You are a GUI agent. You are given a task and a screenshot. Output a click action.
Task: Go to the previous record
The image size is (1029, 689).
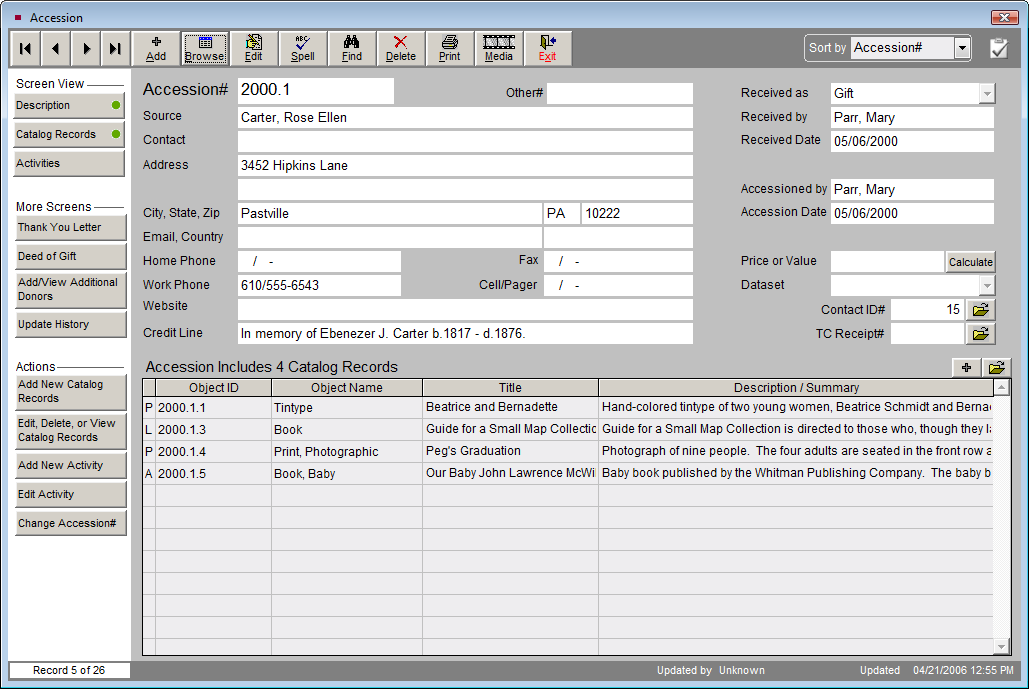pos(56,48)
